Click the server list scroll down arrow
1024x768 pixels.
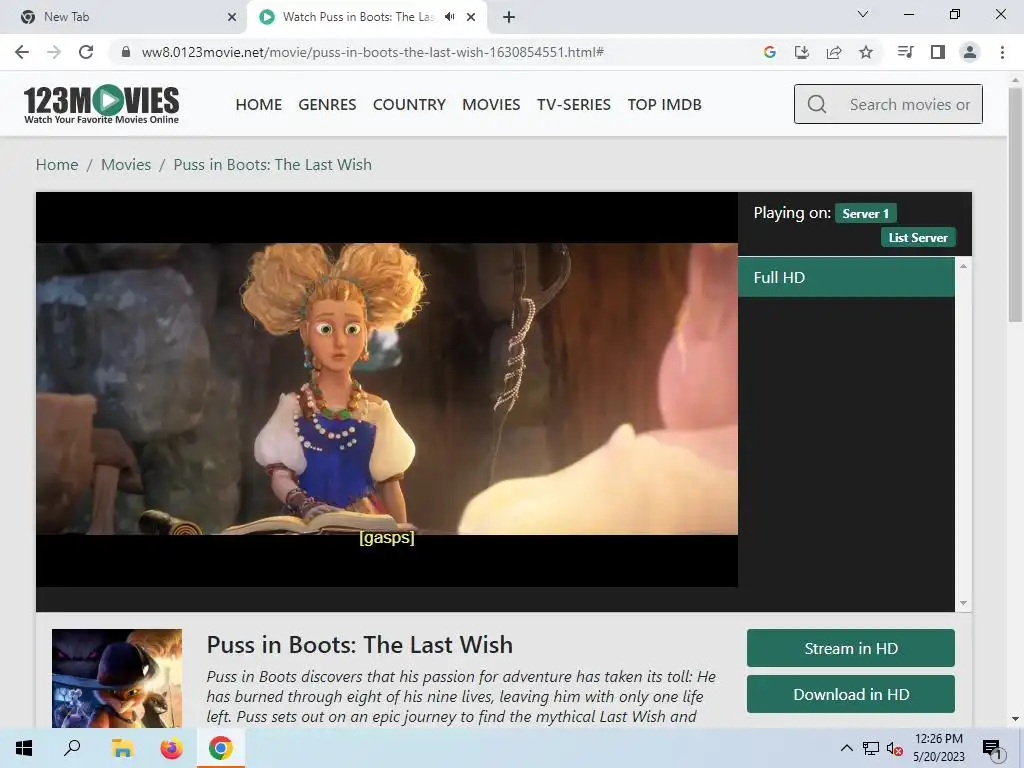963,603
